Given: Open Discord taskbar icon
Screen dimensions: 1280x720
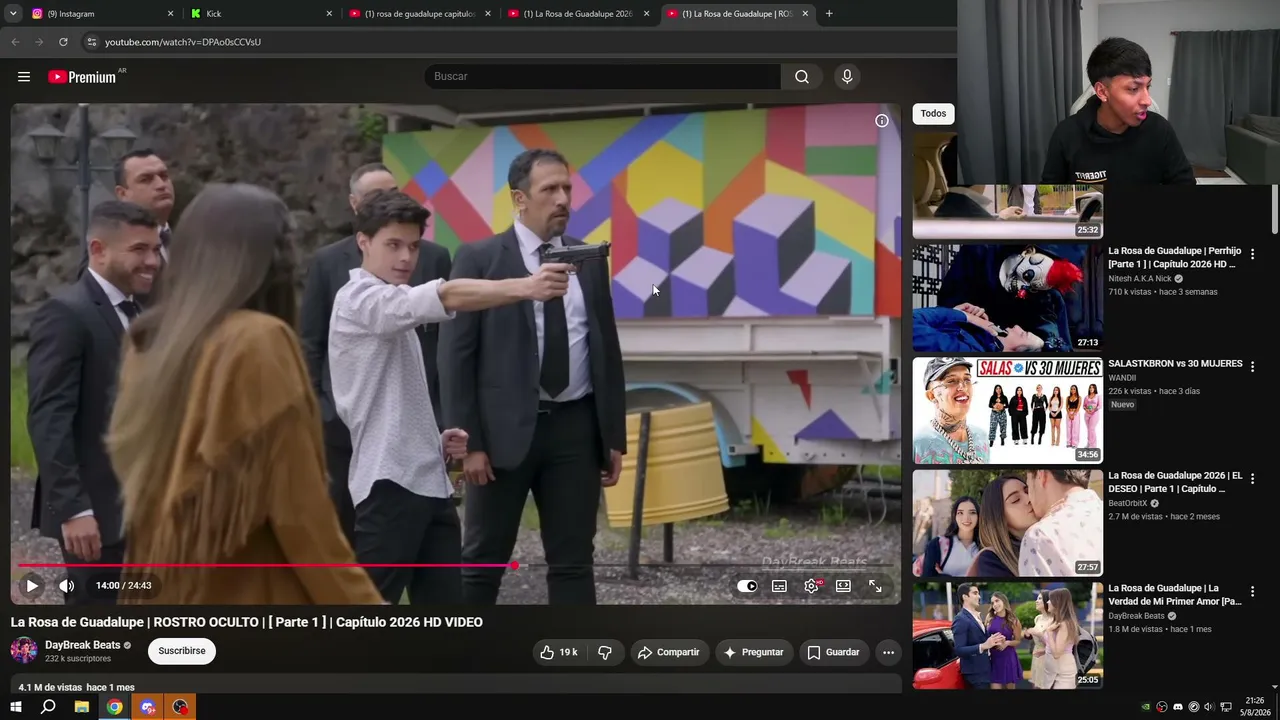Looking at the screenshot, I should point(148,707).
